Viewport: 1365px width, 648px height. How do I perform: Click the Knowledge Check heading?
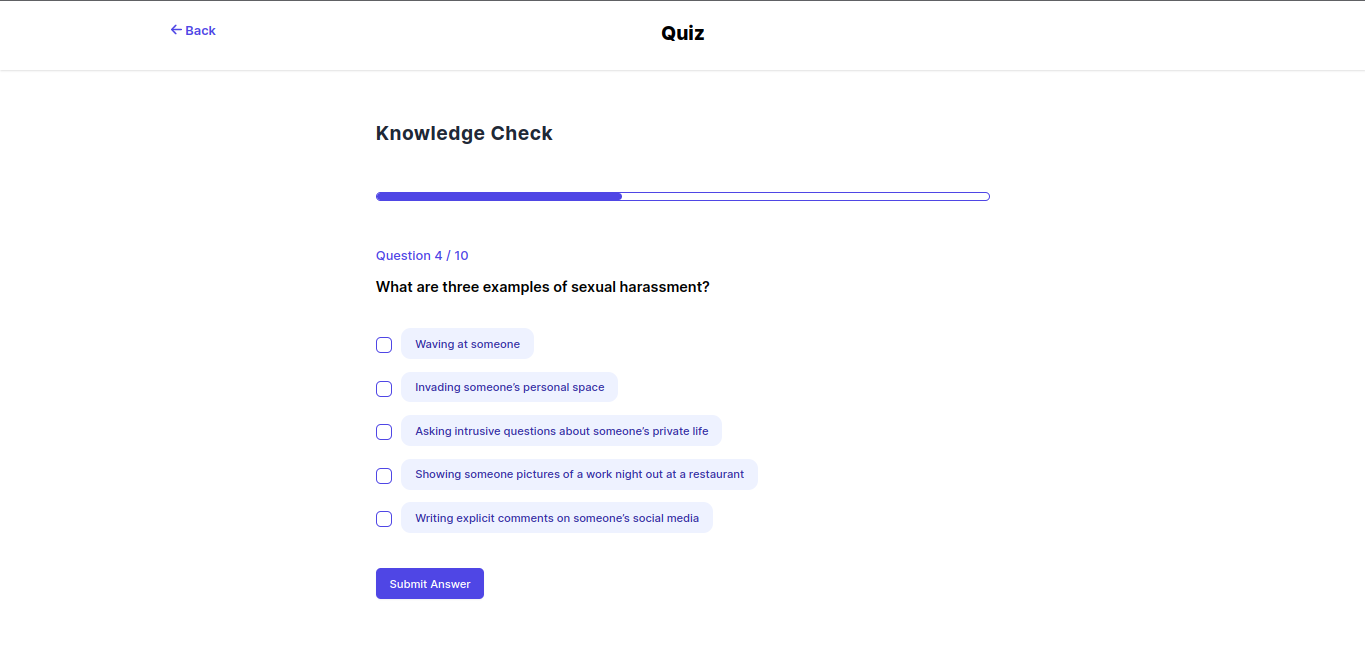point(464,133)
